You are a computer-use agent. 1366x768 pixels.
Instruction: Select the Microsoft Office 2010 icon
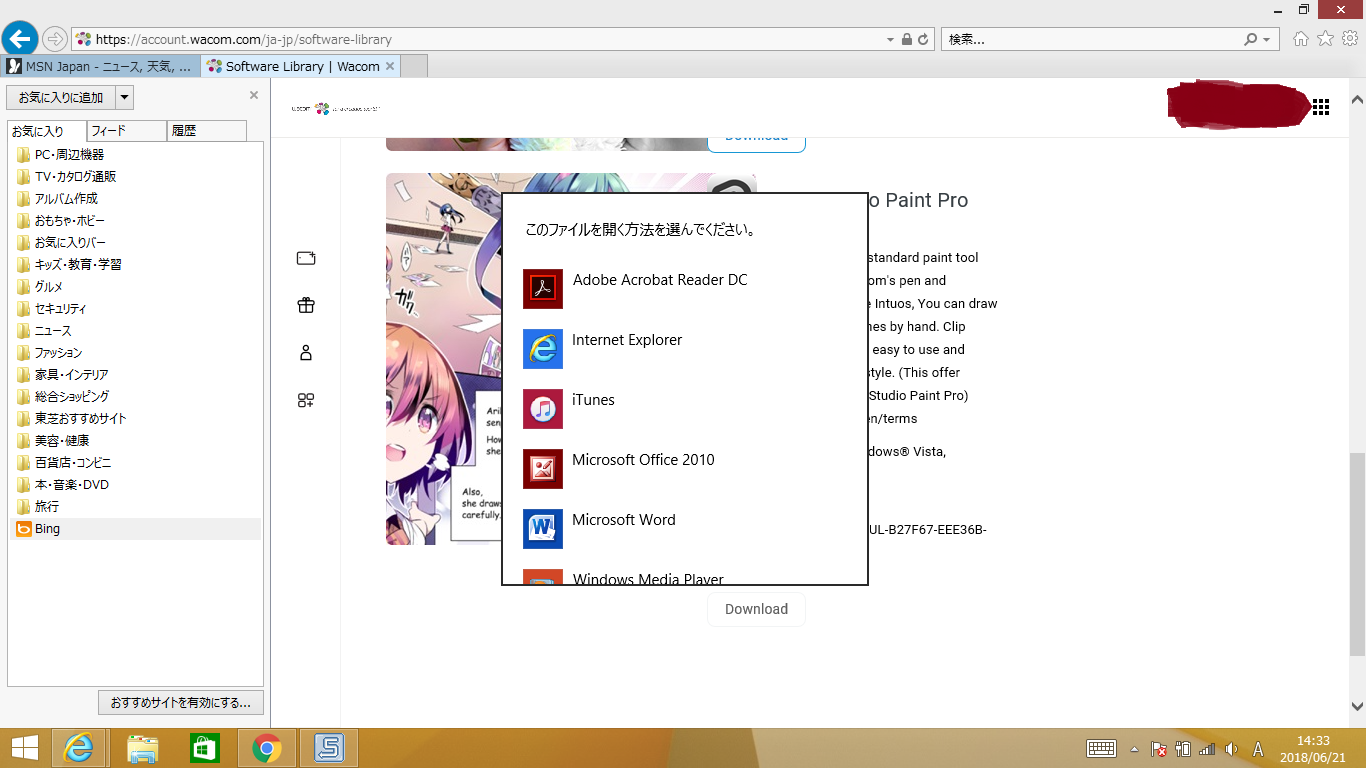pos(543,469)
